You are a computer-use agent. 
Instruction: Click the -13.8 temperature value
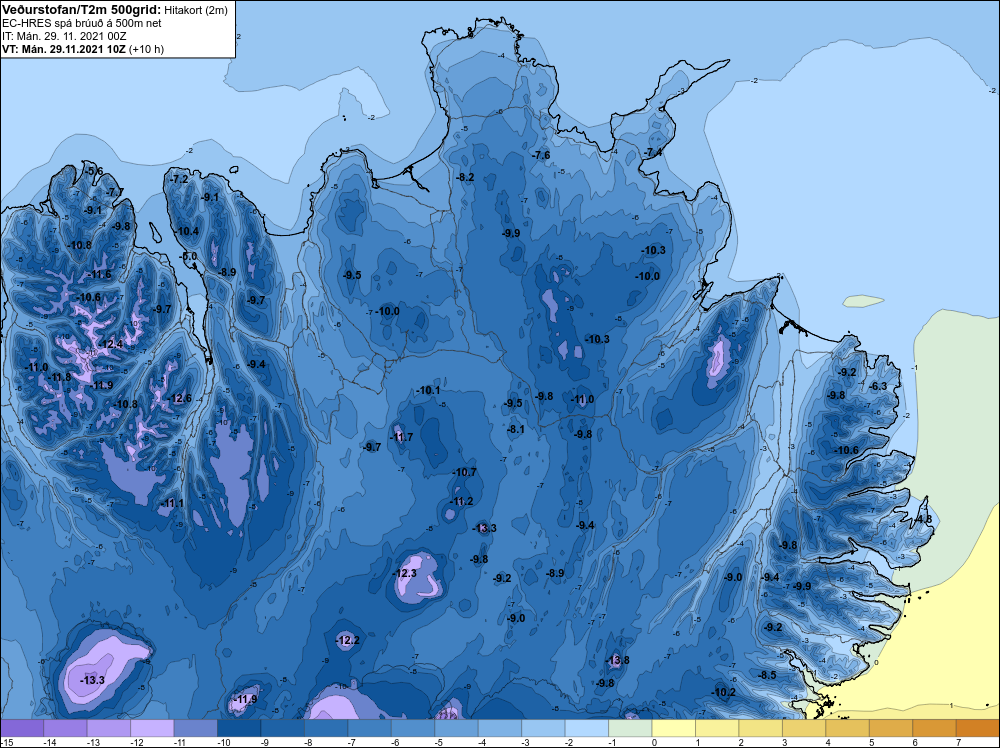617,661
